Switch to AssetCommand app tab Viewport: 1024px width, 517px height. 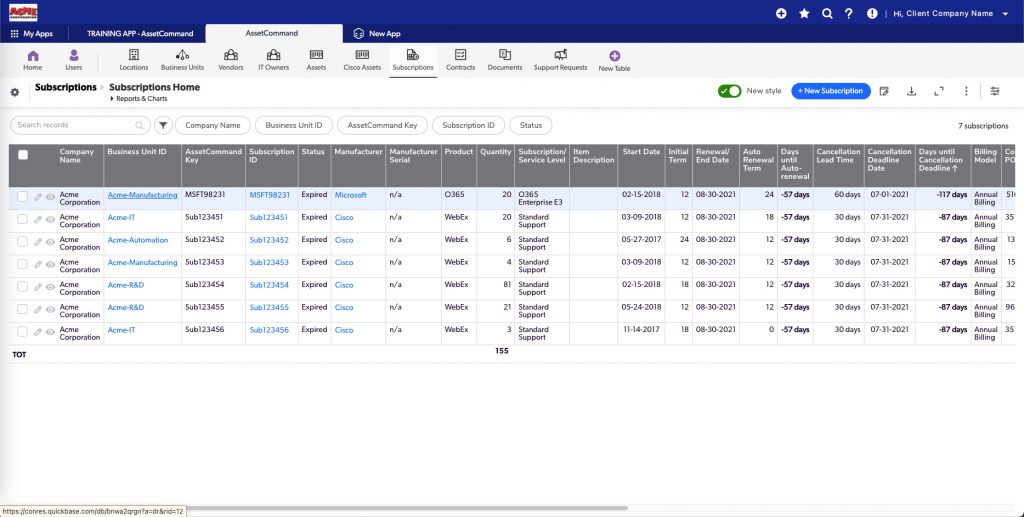[x=273, y=33]
